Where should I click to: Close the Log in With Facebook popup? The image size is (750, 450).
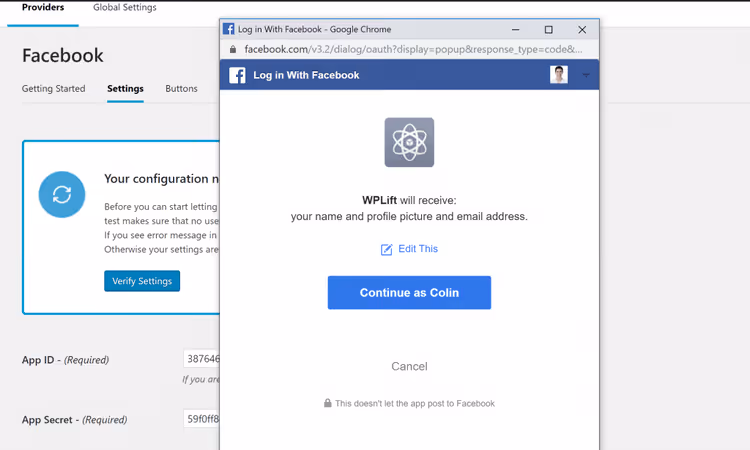[x=582, y=30]
